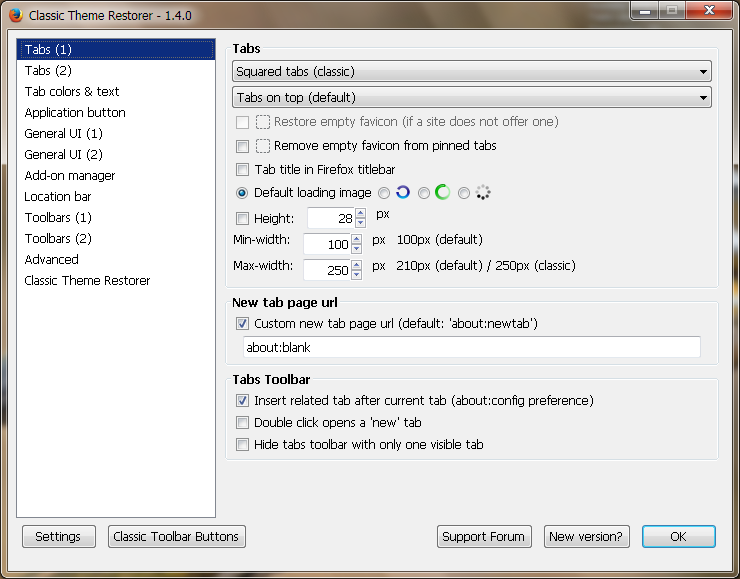Screen dimensions: 740x579
Task: Enable Double click opens a 'new' tab
Action: click(243, 422)
